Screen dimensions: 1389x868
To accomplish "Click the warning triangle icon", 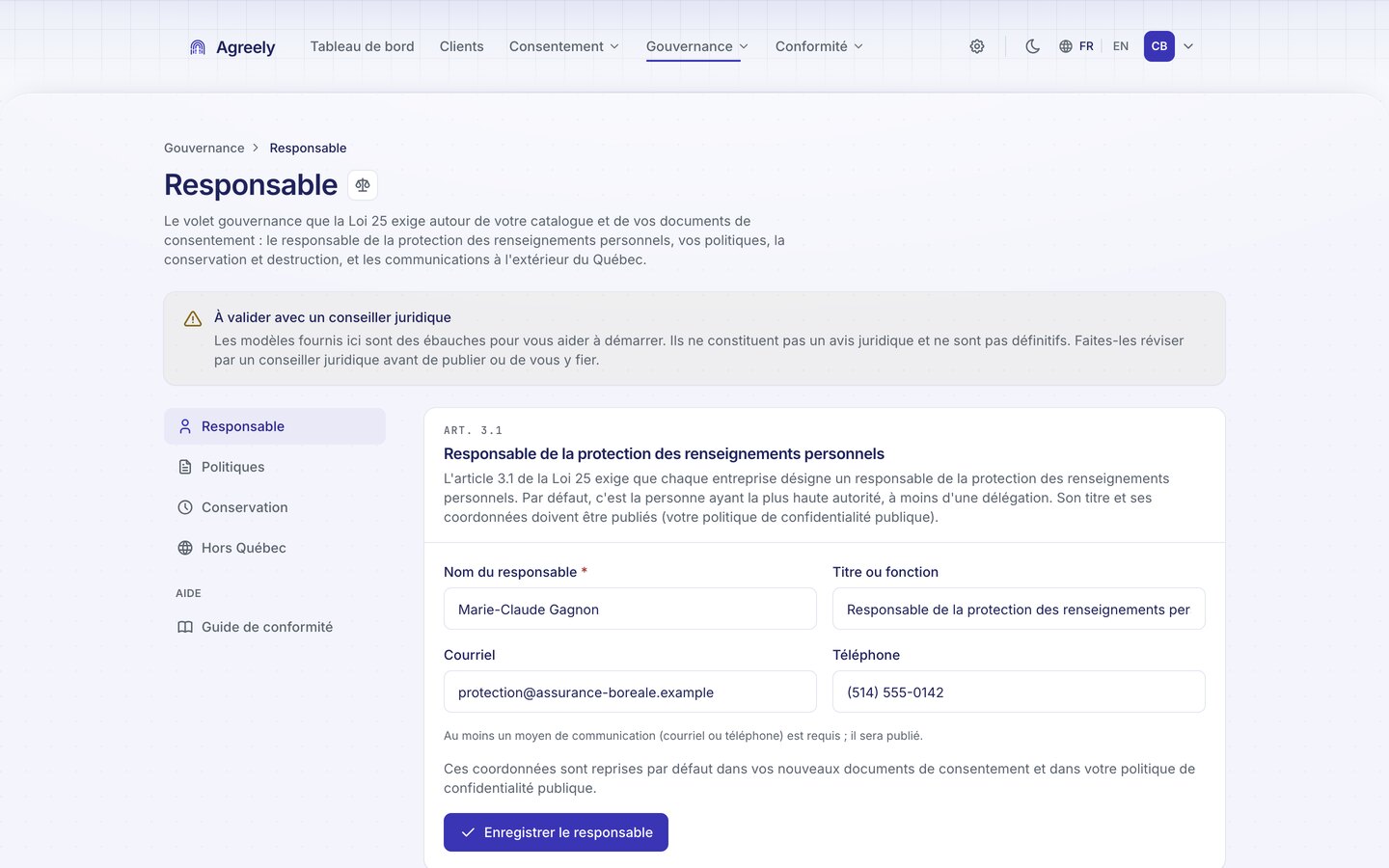I will click(x=193, y=318).
